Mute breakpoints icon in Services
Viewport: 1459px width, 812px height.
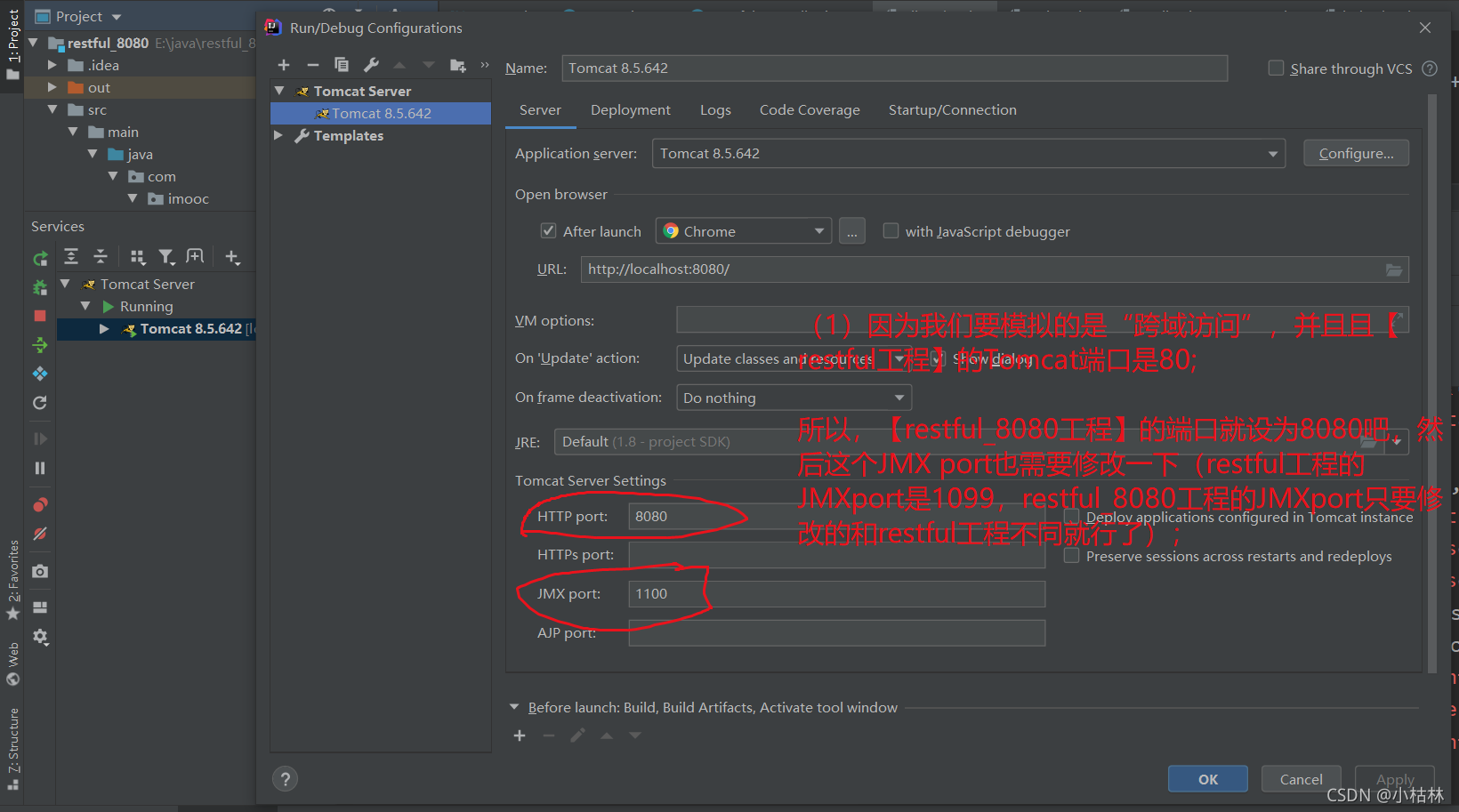[40, 534]
